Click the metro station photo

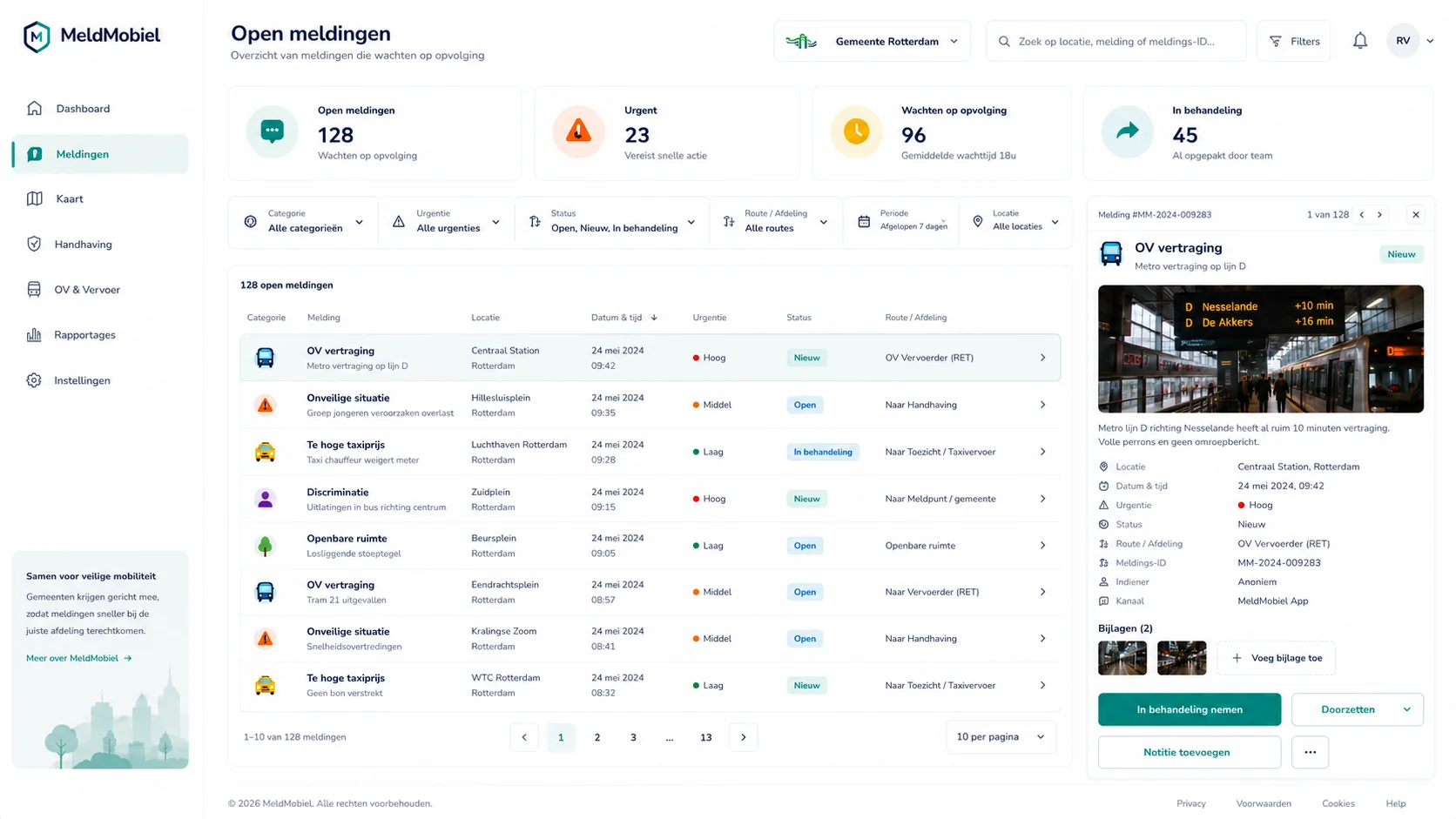[x=1261, y=349]
